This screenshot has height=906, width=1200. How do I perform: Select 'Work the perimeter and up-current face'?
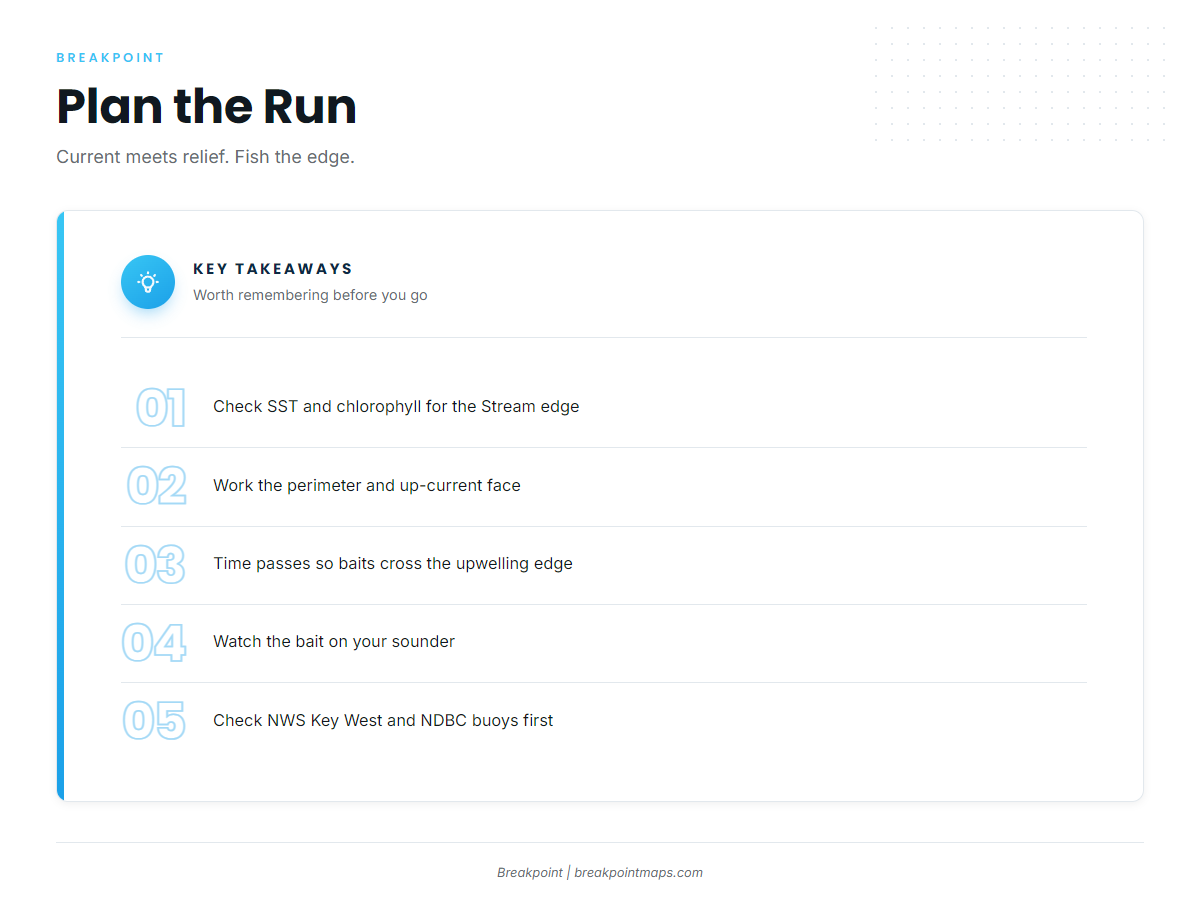[367, 485]
